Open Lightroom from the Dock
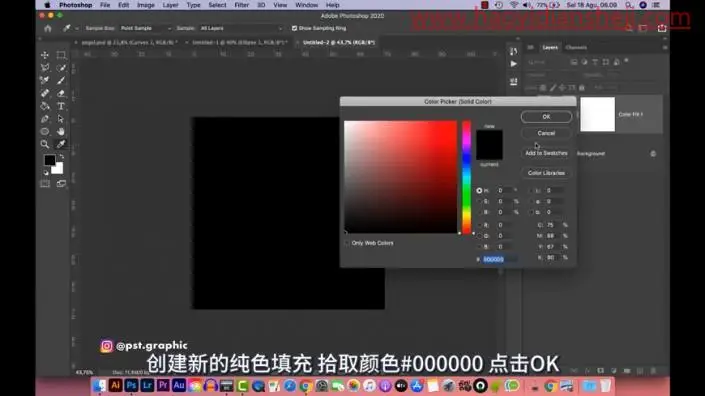This screenshot has width=705, height=396. (147, 386)
